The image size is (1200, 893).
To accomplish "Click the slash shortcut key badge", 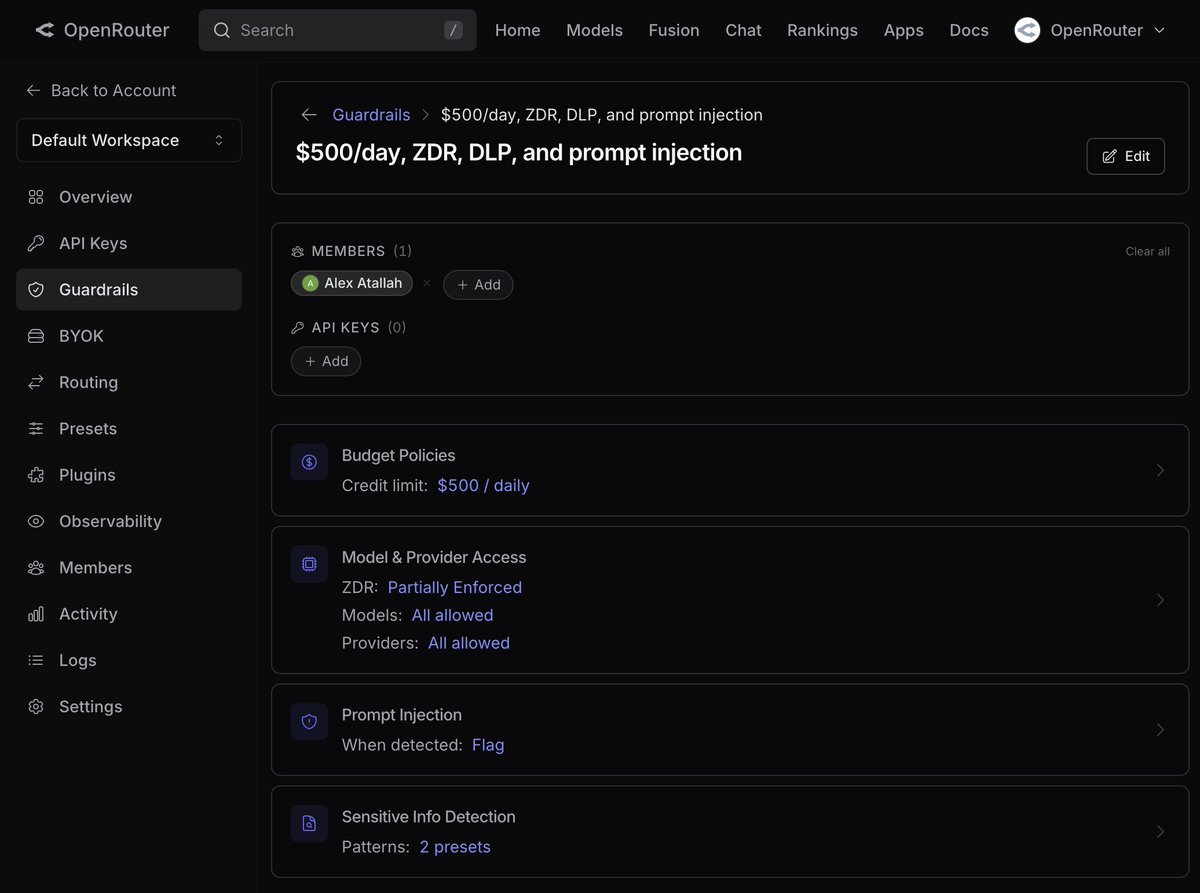I will (x=454, y=30).
